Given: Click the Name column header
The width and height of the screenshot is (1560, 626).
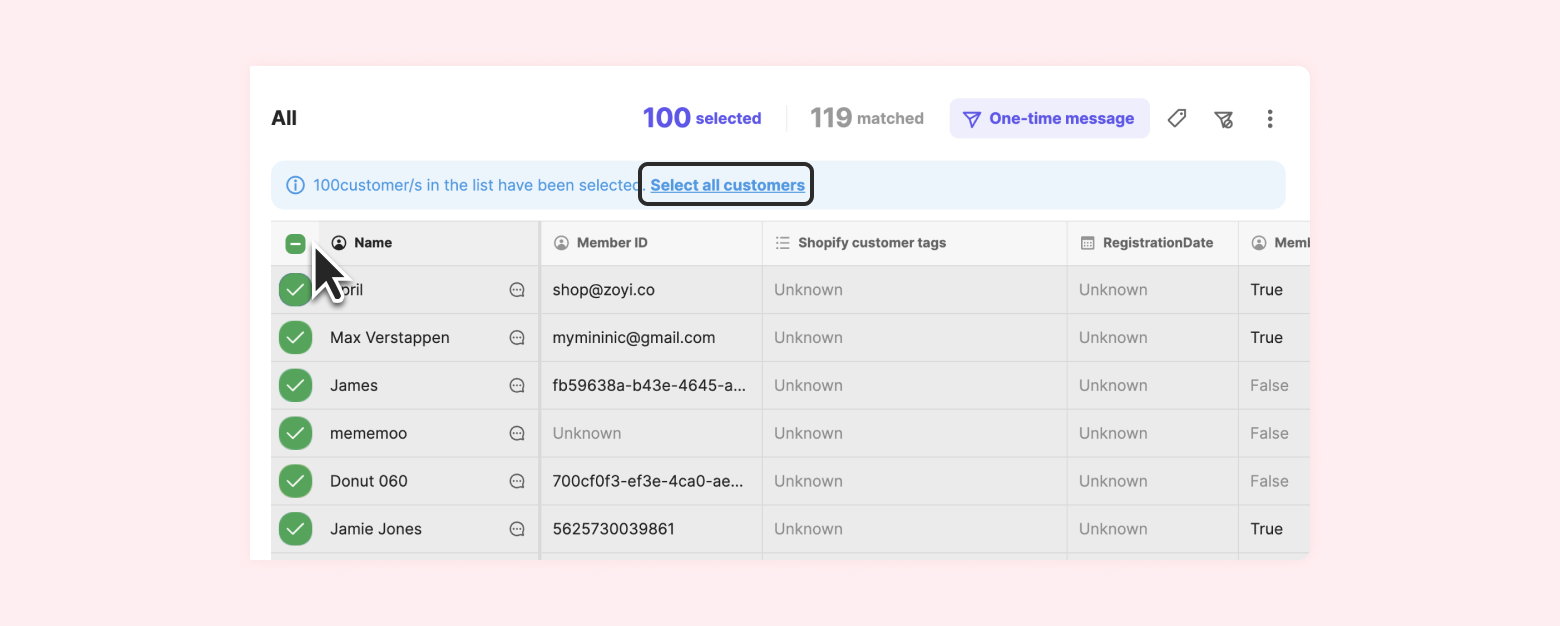Looking at the screenshot, I should pyautogui.click(x=373, y=243).
